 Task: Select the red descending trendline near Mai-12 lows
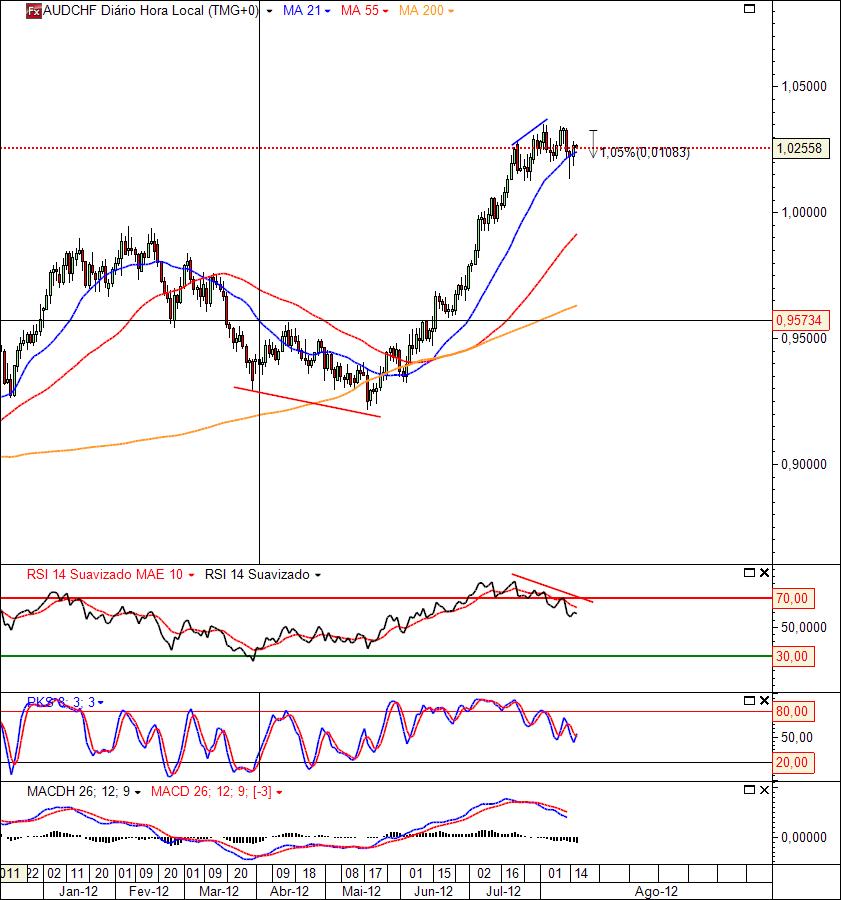click(x=307, y=402)
